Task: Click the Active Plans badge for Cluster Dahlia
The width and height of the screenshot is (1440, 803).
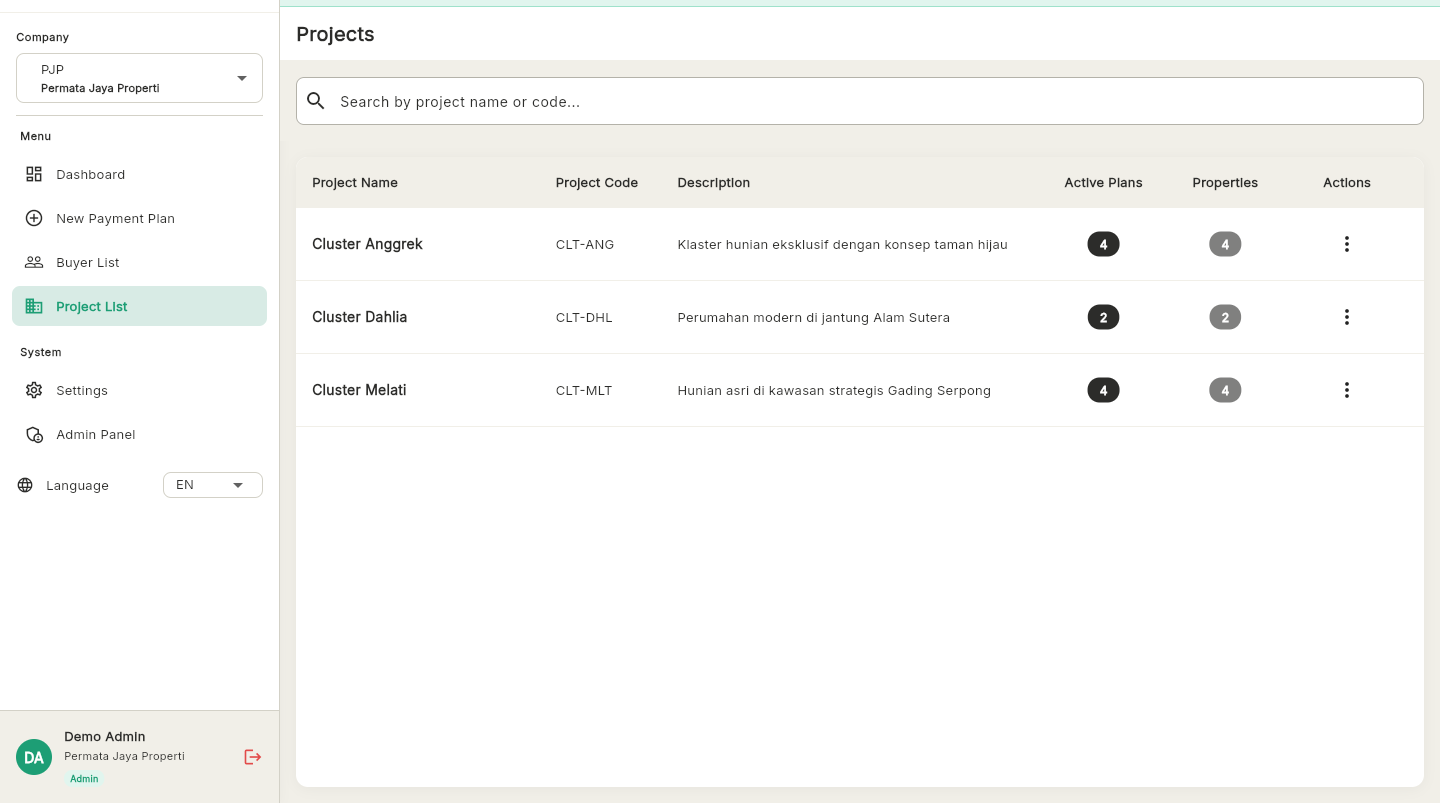Action: tap(1103, 317)
